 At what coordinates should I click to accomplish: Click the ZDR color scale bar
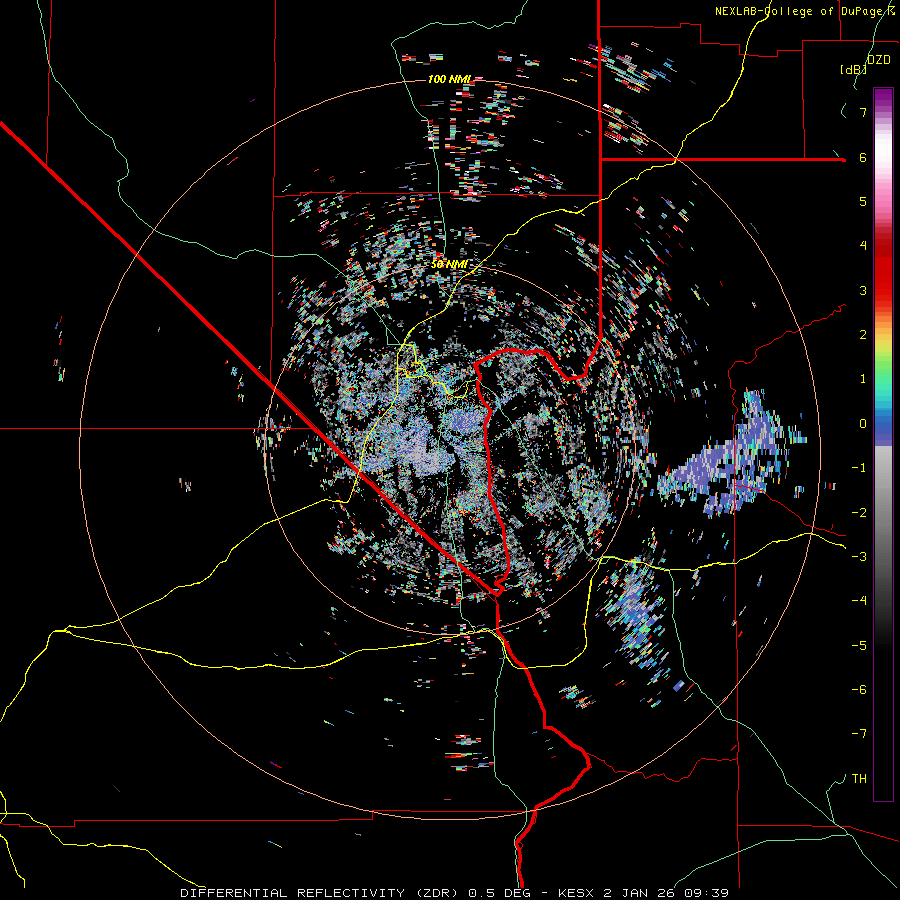click(883, 444)
